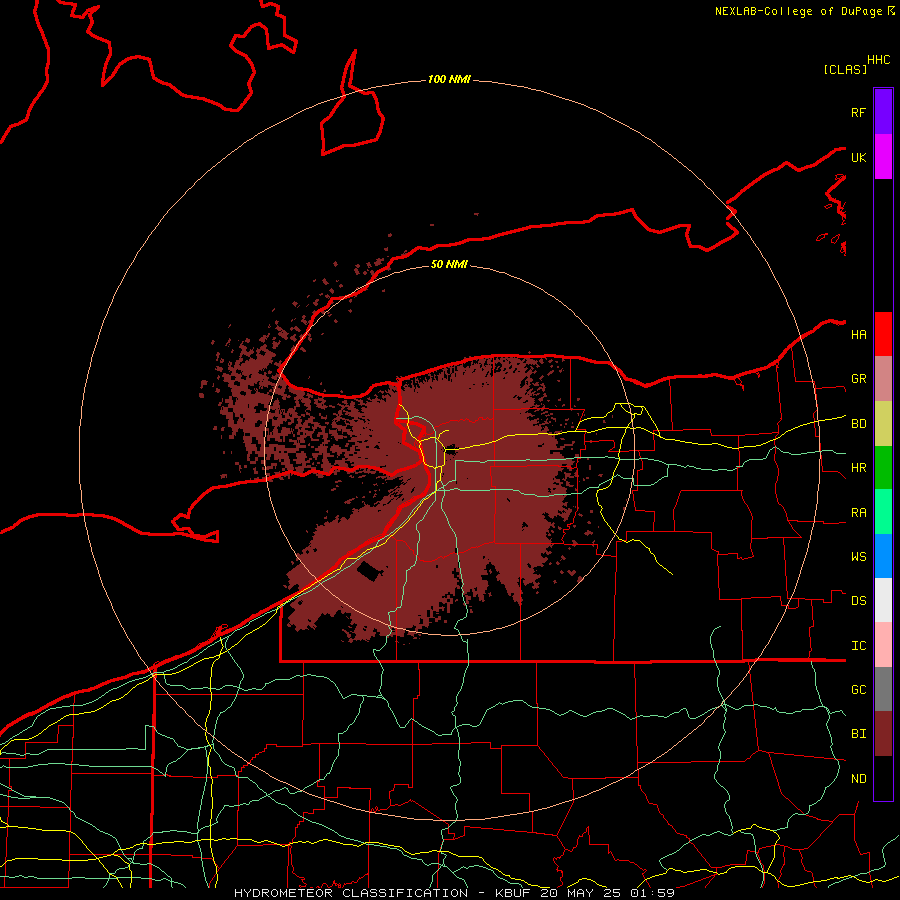
Task: Click the WS blue legend swatch
Action: tap(883, 556)
